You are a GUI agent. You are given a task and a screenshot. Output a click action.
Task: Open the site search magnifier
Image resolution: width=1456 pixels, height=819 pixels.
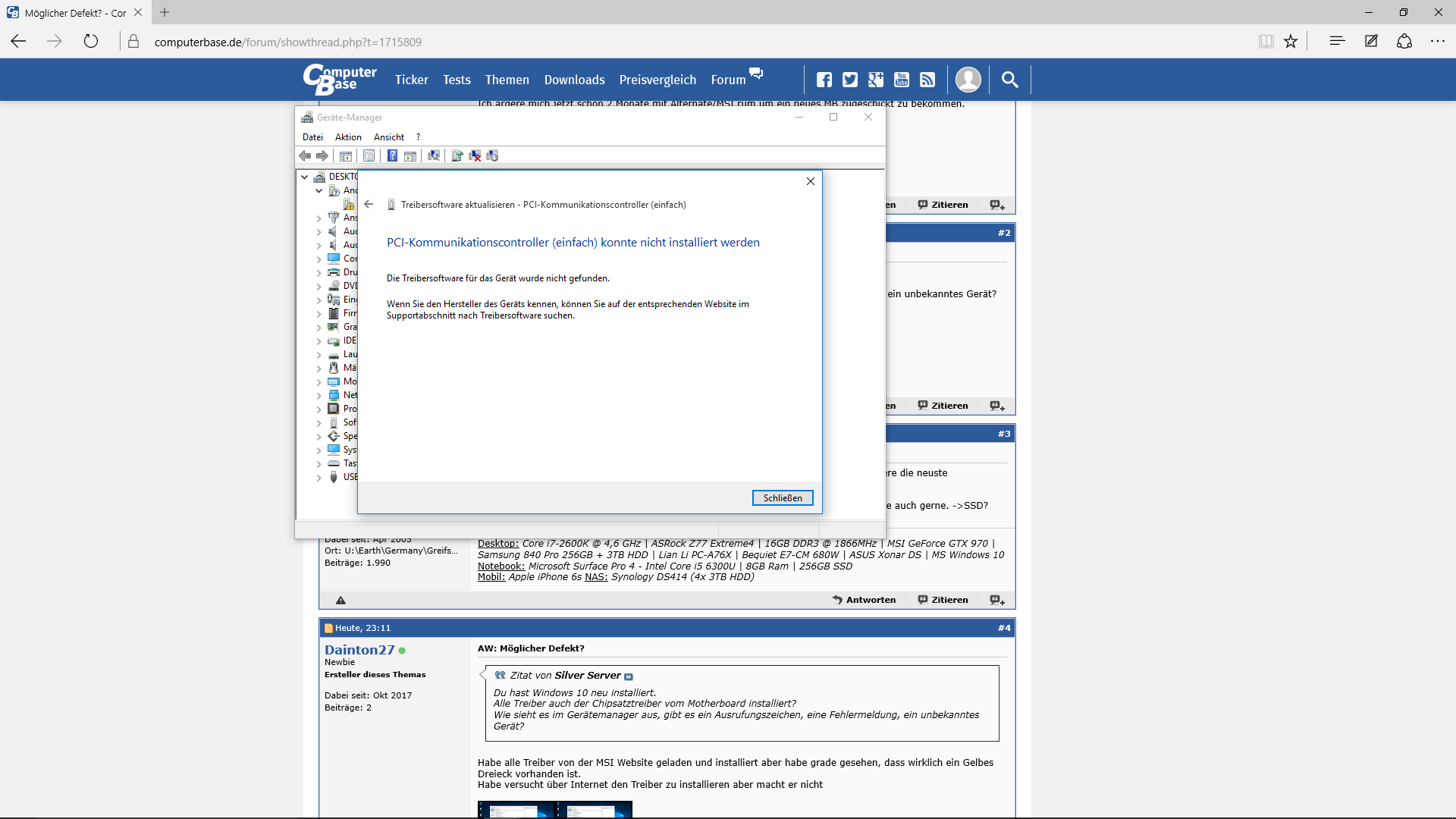(x=1009, y=80)
